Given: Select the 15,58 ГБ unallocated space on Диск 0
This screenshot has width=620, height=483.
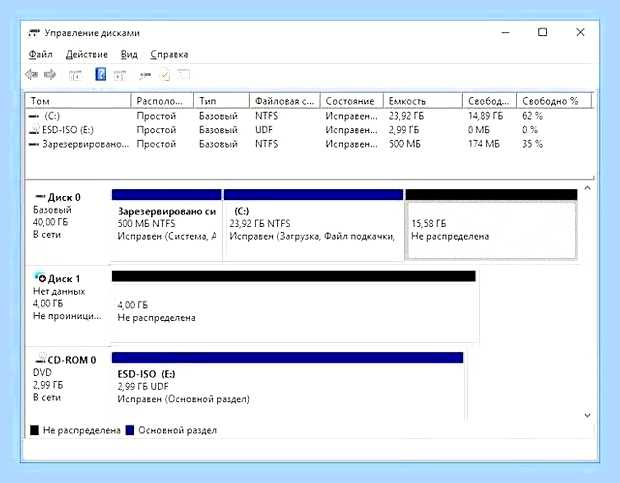Looking at the screenshot, I should pos(491,225).
